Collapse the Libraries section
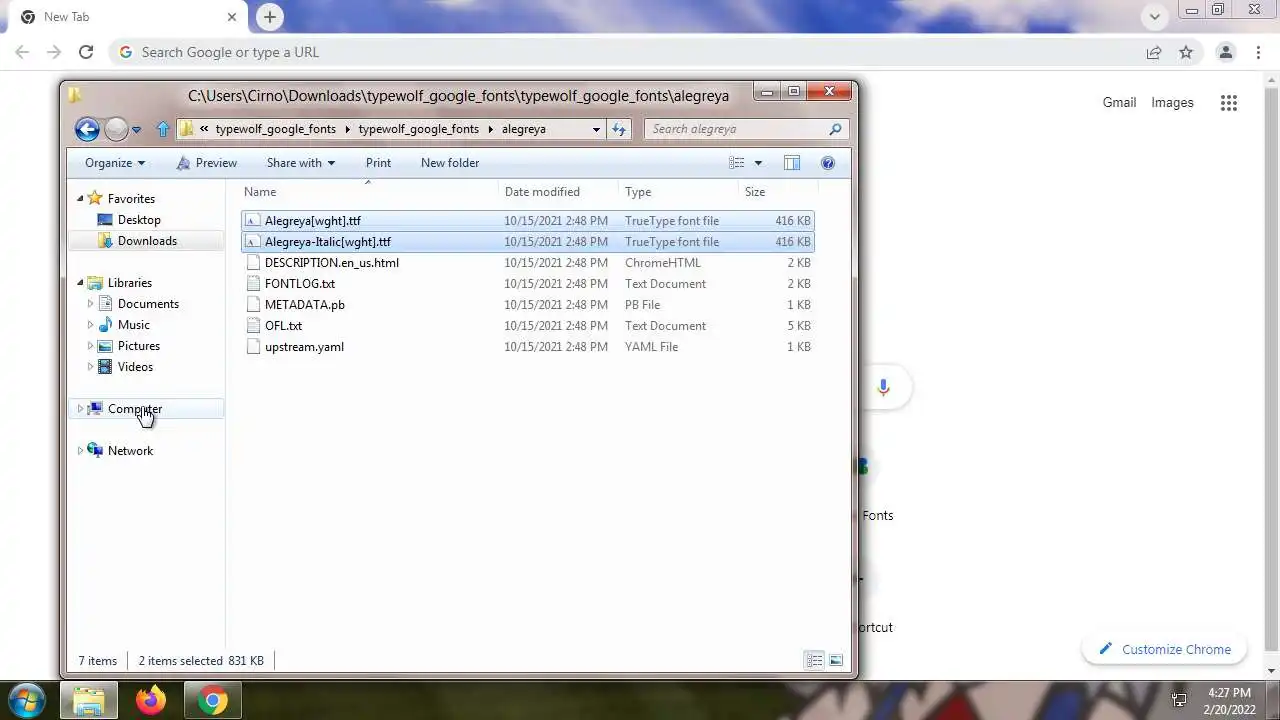 click(x=80, y=283)
